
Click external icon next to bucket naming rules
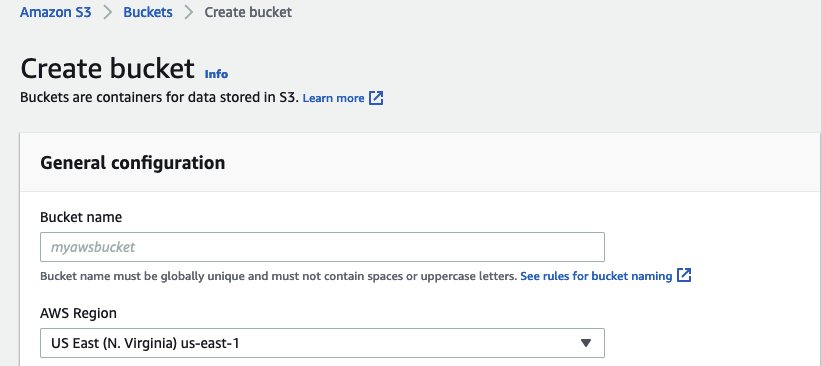684,275
